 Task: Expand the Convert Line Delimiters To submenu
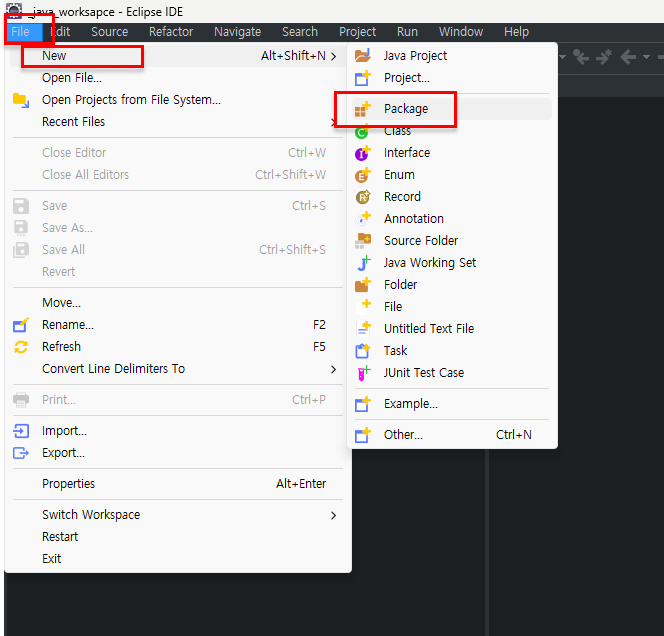click(x=334, y=369)
